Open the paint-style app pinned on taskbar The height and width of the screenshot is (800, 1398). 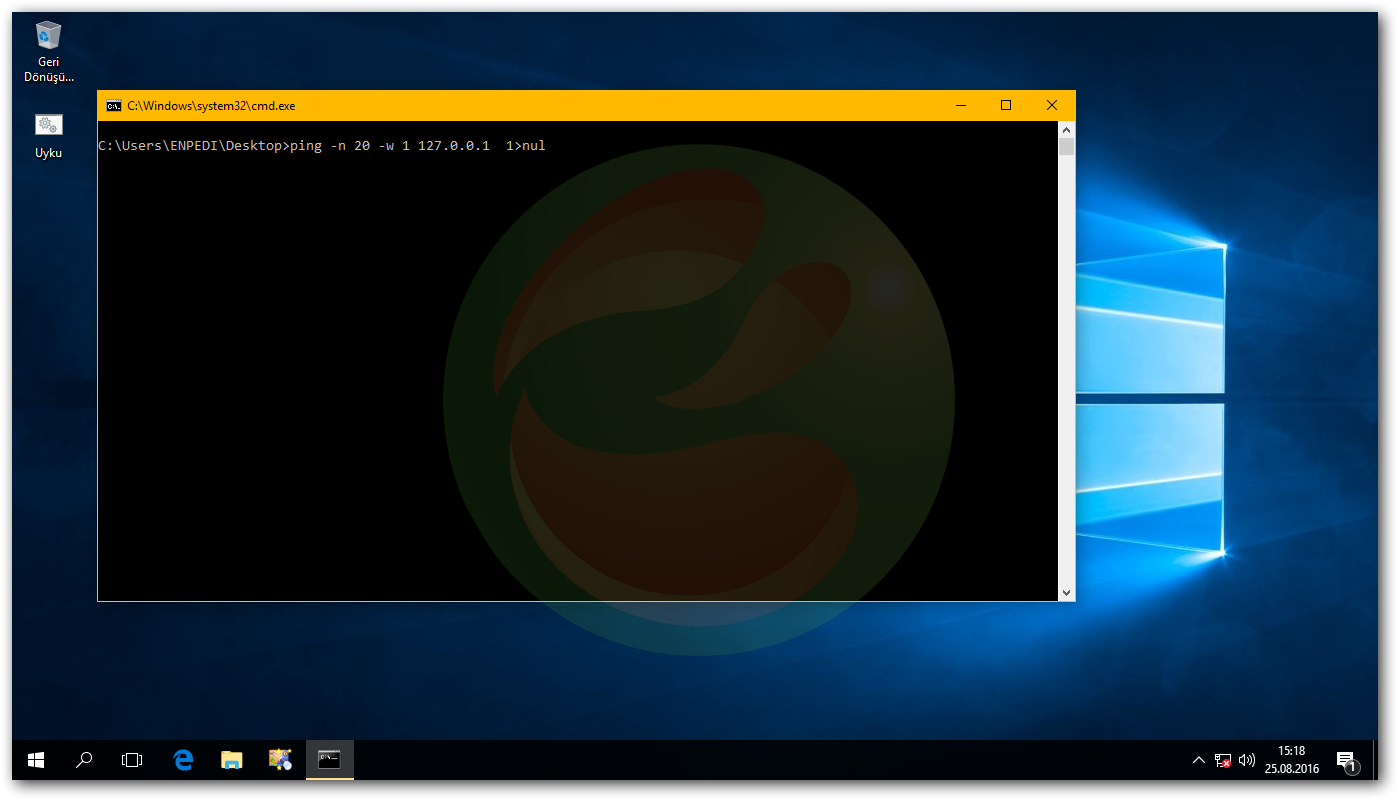(280, 760)
